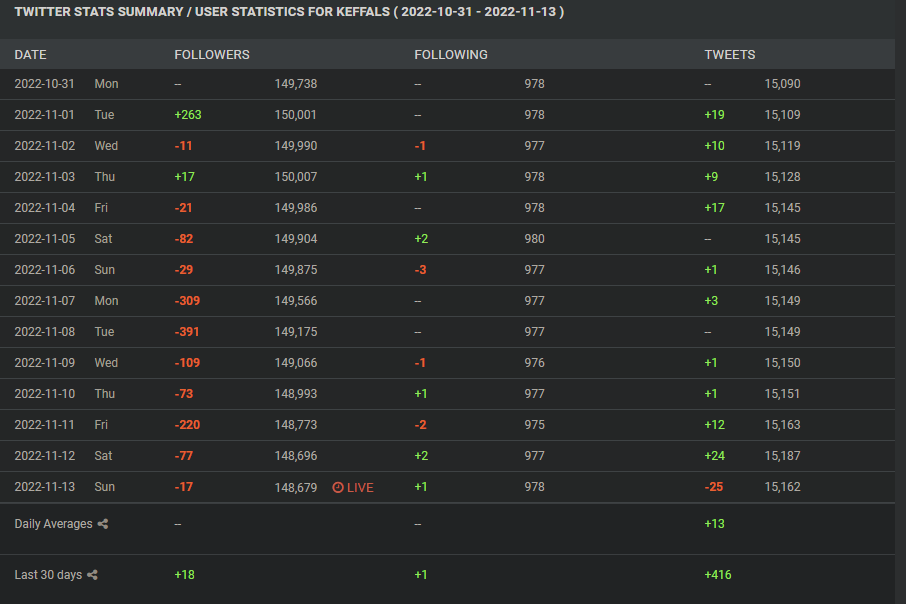Click the +3 tweets change

[x=711, y=301]
